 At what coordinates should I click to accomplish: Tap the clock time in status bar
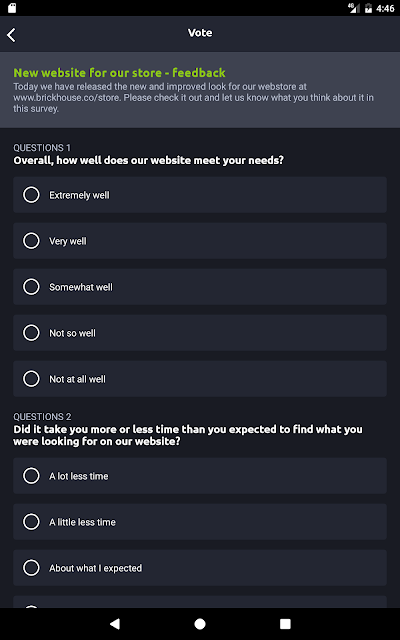coord(385,8)
